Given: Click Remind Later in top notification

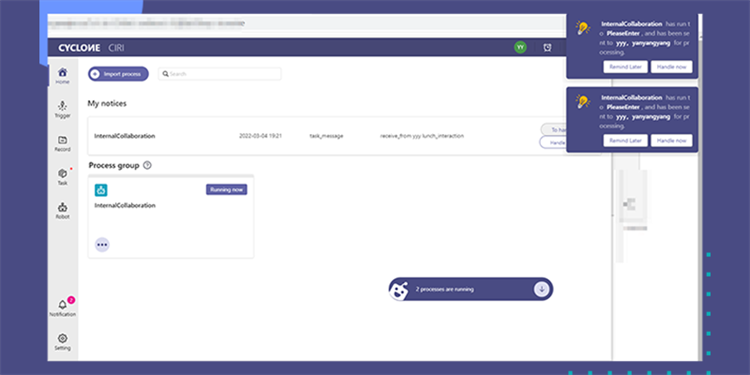Looking at the screenshot, I should (625, 67).
